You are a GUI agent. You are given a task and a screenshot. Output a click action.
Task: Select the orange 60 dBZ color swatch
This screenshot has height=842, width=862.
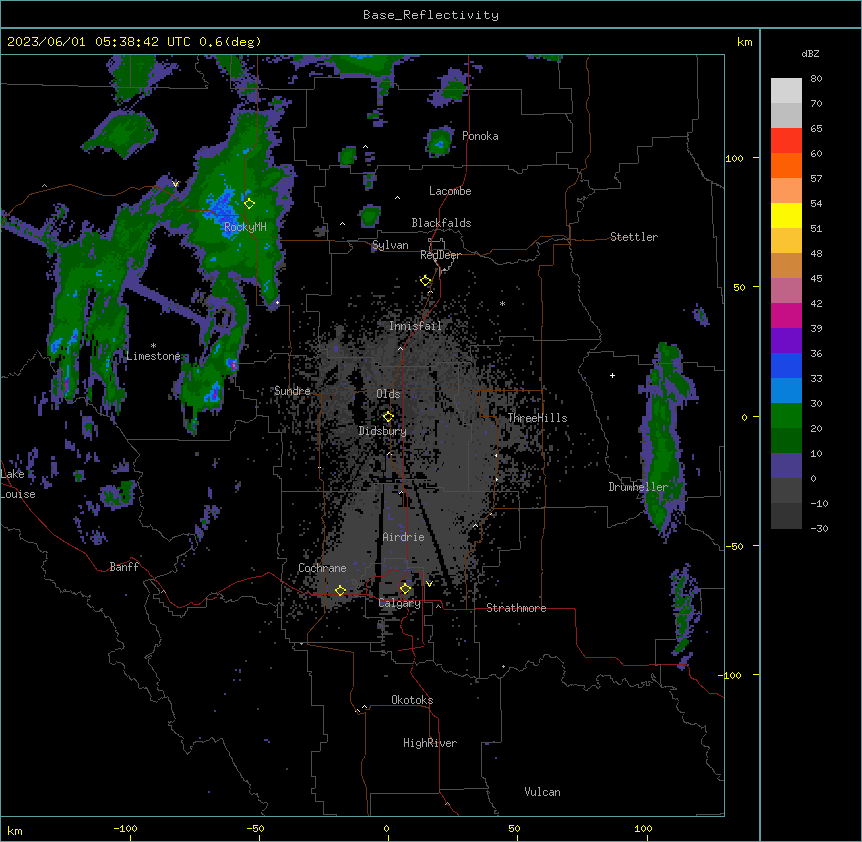click(x=786, y=165)
